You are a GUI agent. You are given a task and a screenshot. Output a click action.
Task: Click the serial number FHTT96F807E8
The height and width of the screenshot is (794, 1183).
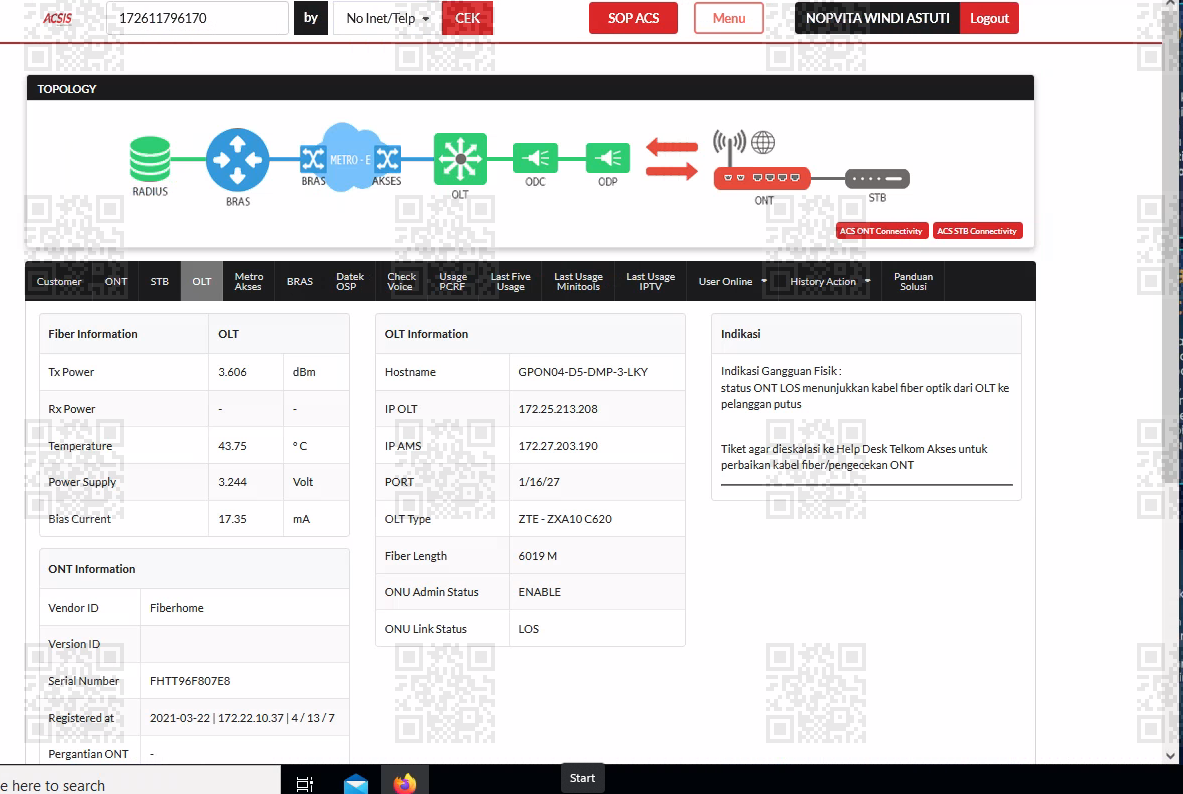(x=189, y=681)
